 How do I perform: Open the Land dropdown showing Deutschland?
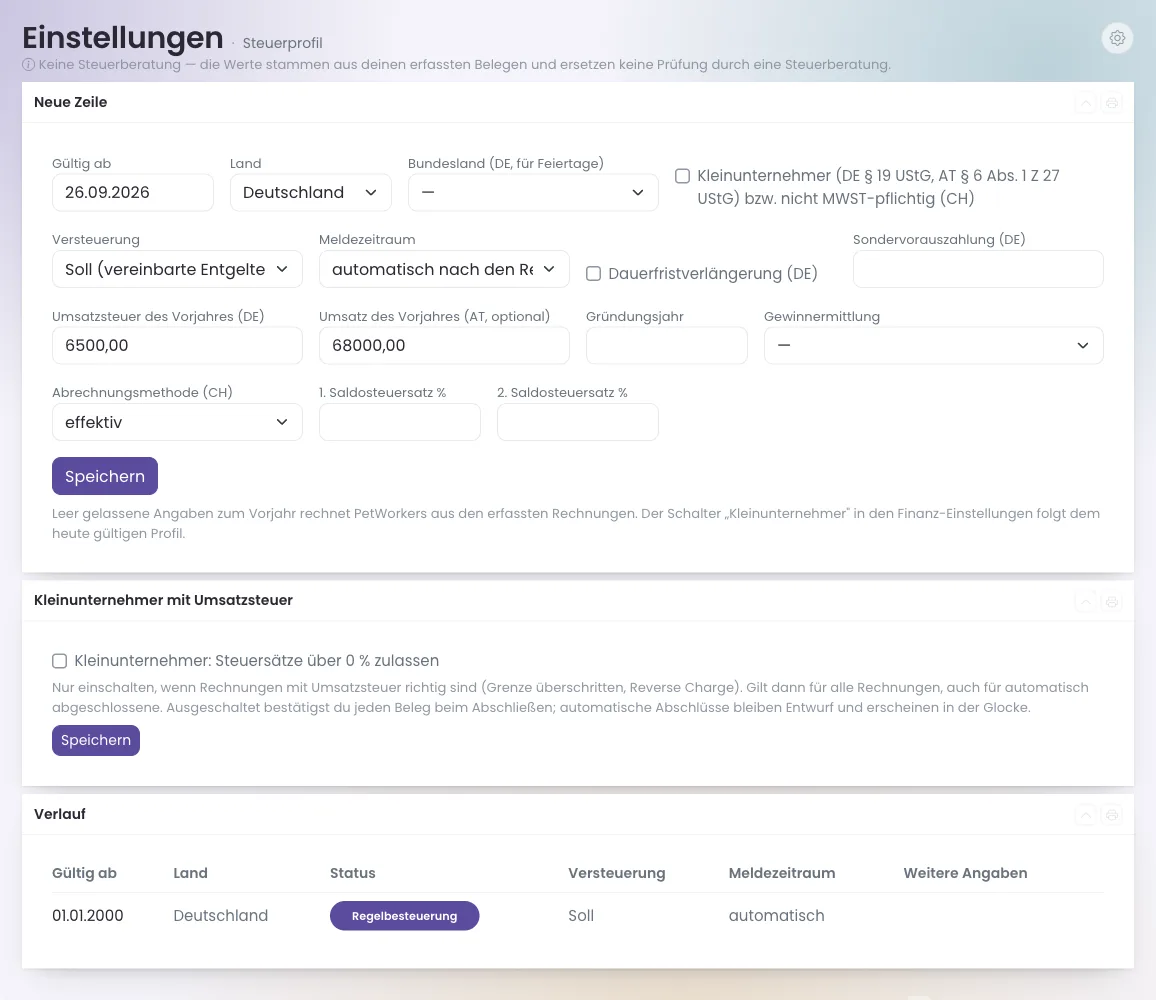click(310, 192)
